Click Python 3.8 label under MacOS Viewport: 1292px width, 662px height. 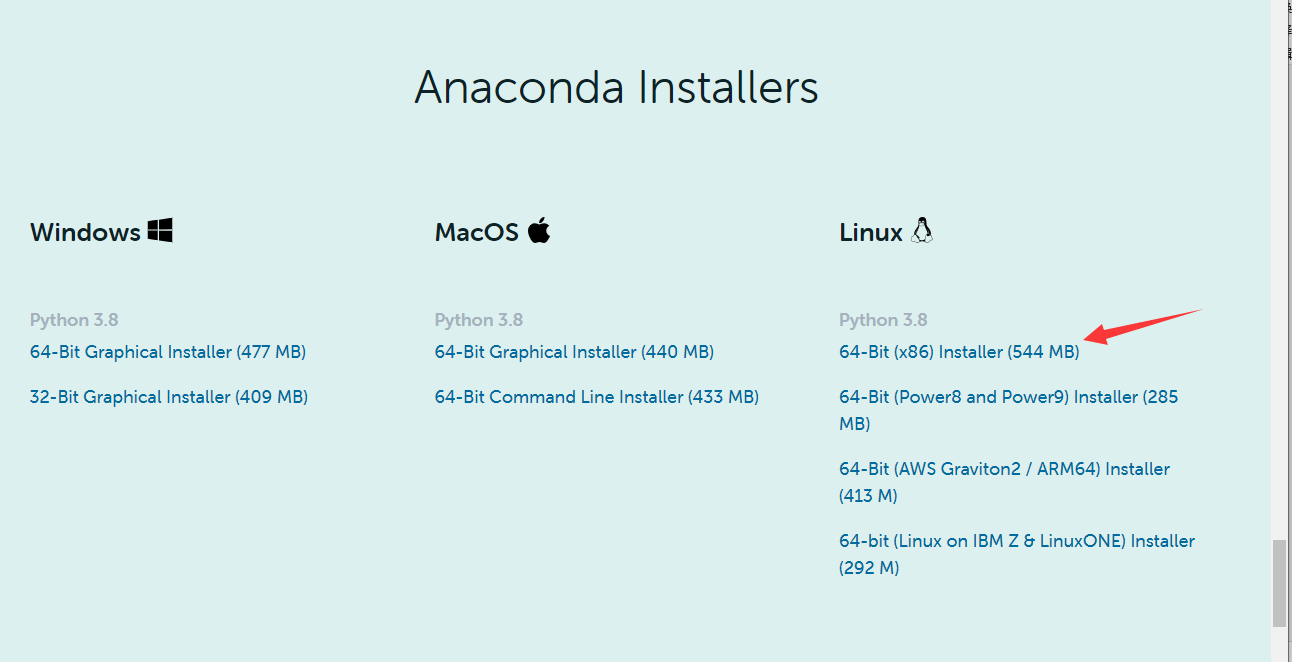[479, 319]
